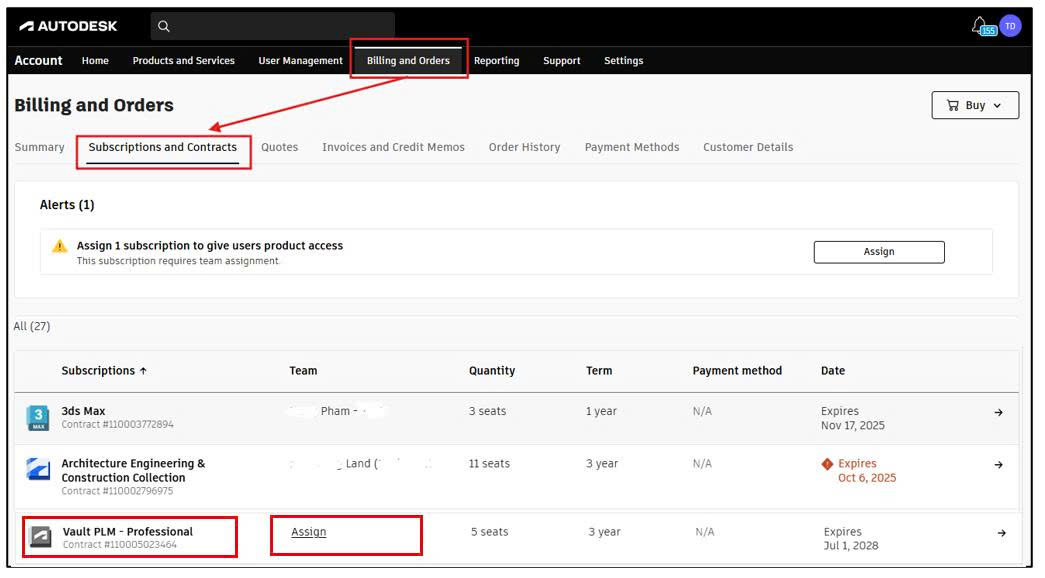Open Customer Details tab

click(x=748, y=147)
